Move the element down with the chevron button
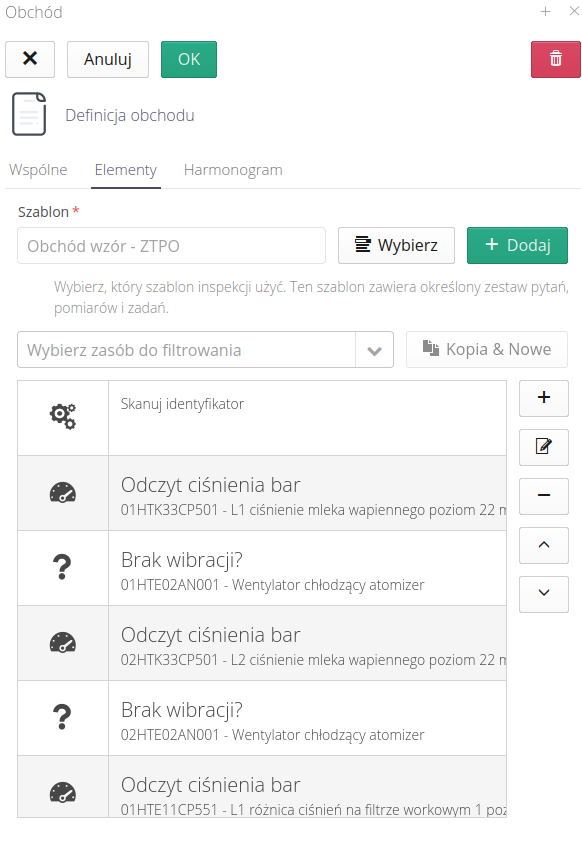The height and width of the screenshot is (841, 582). pos(543,594)
